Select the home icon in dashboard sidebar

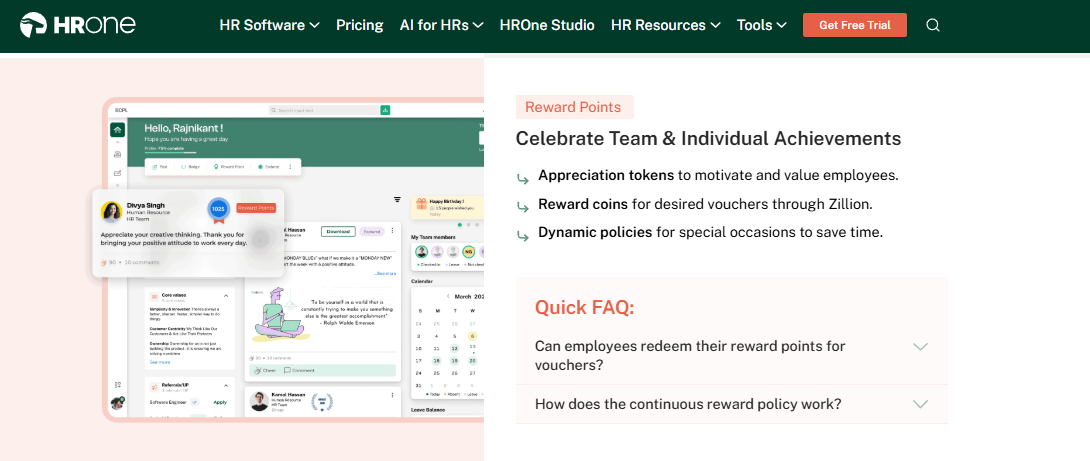[x=117, y=129]
